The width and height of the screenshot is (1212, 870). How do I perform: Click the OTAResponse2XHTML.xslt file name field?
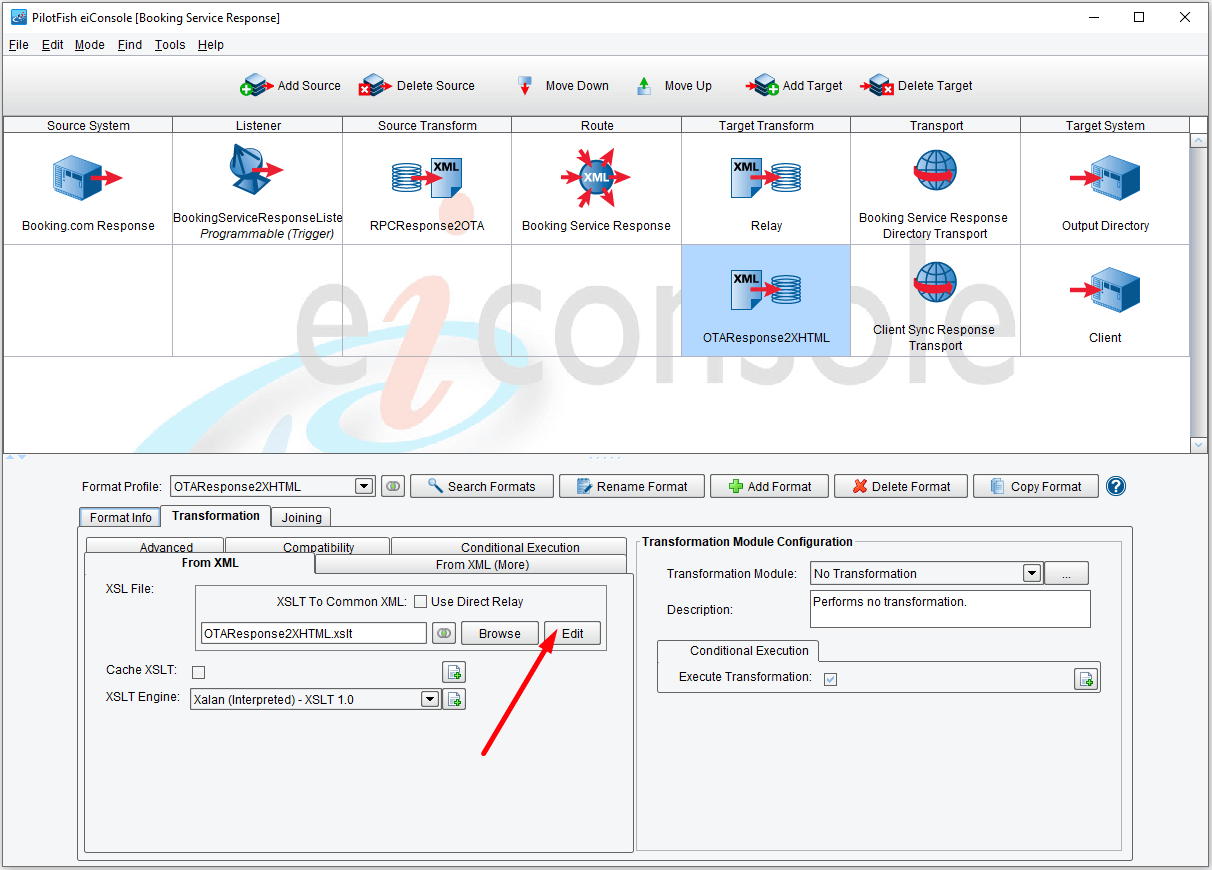pyautogui.click(x=314, y=633)
